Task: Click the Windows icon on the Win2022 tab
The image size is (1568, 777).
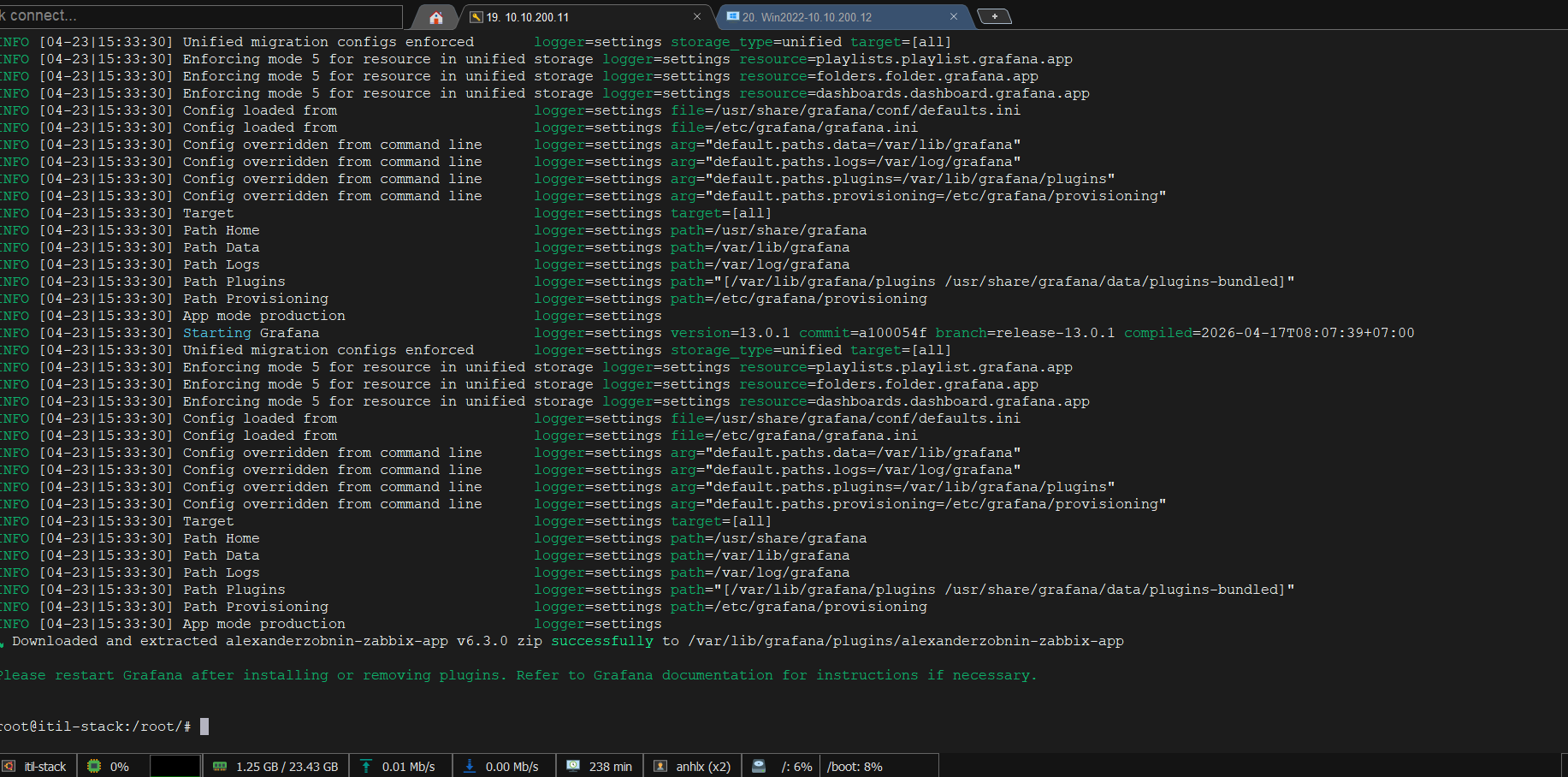Action: pos(732,17)
